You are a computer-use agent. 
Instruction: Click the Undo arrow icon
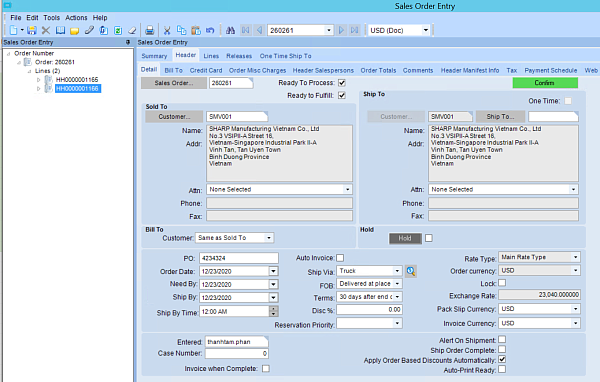click(210, 30)
